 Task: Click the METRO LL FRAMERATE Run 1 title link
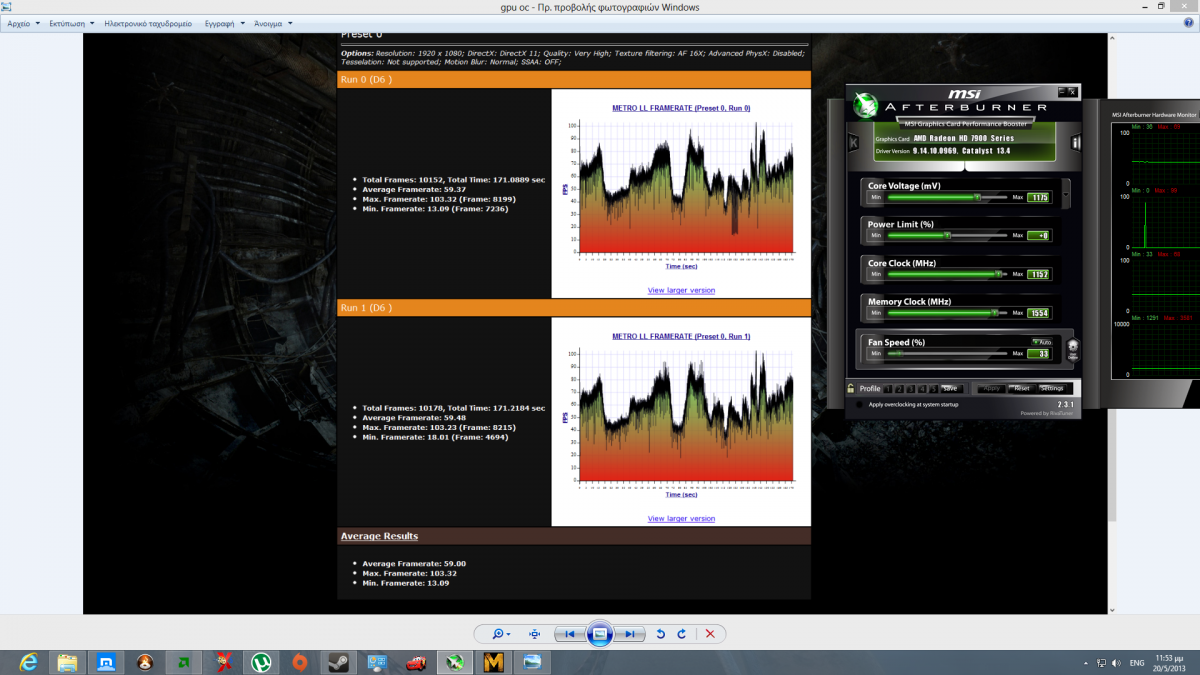point(681,336)
